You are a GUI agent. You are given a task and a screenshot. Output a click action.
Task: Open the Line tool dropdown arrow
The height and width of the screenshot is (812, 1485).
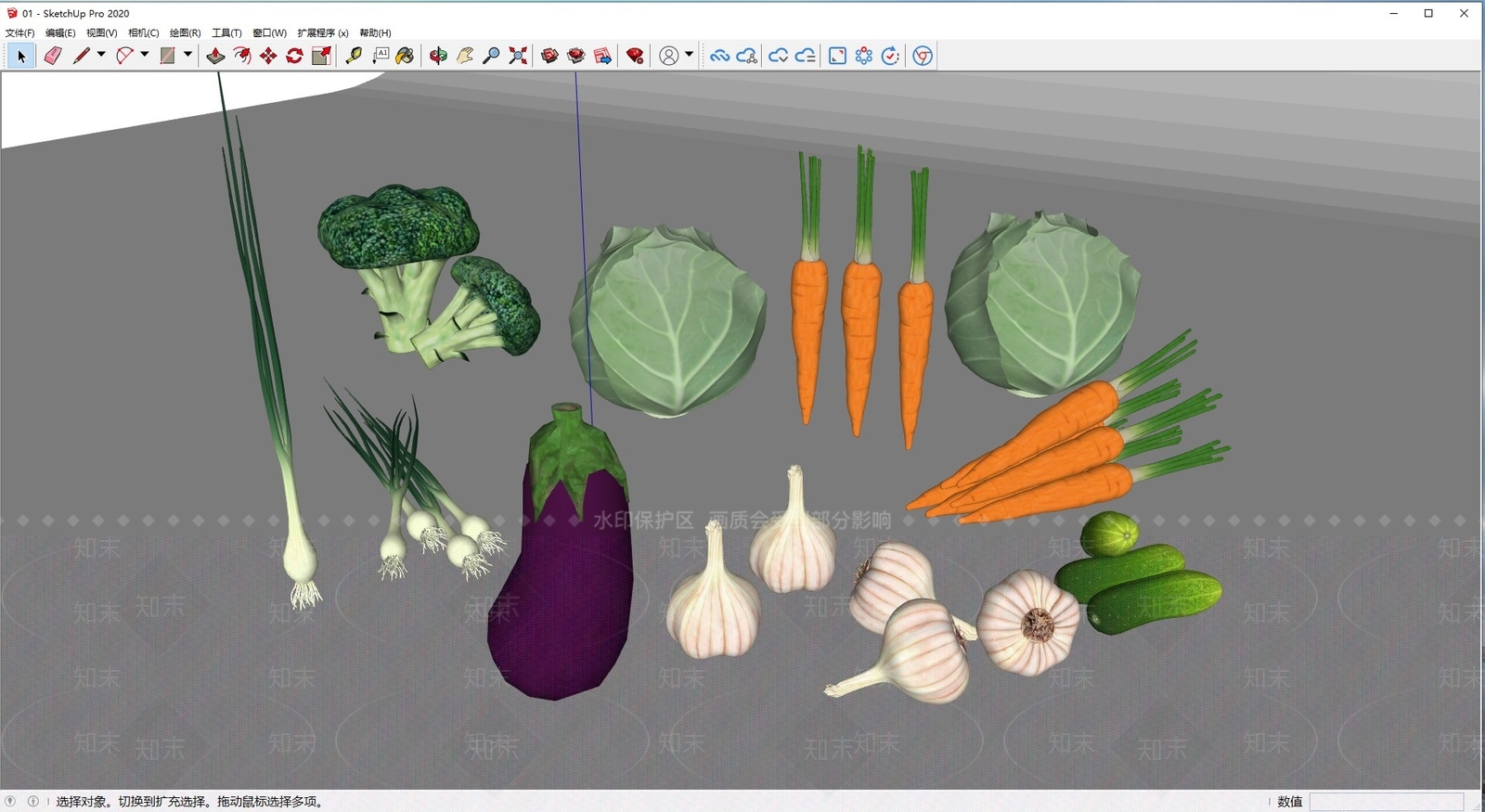click(101, 55)
